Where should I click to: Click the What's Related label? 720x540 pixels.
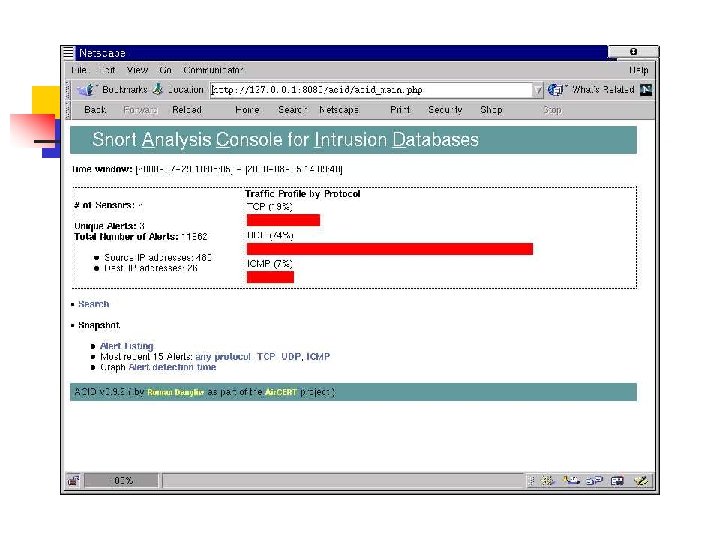[x=603, y=90]
